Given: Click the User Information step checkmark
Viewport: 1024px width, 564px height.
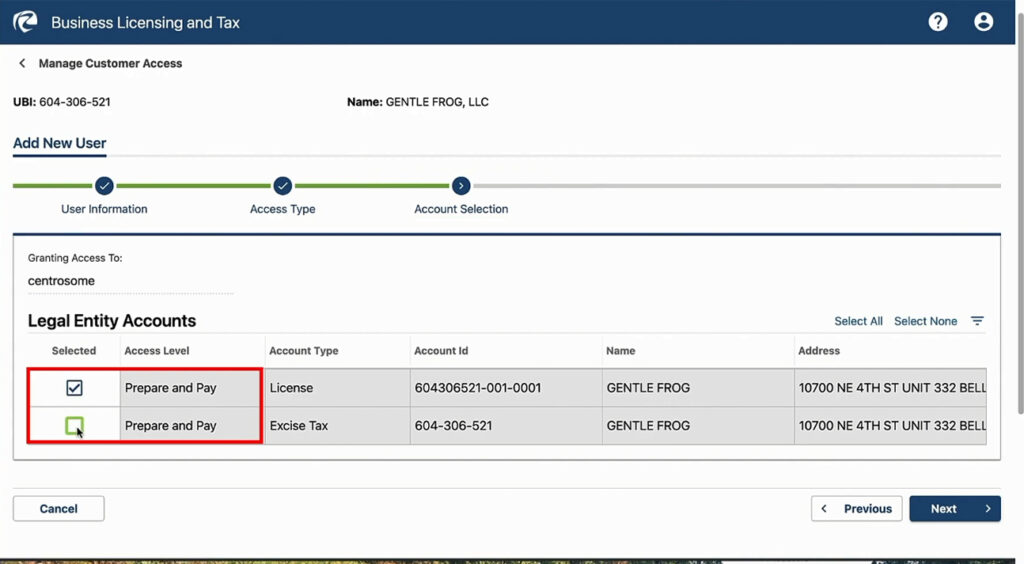Looking at the screenshot, I should [x=104, y=185].
